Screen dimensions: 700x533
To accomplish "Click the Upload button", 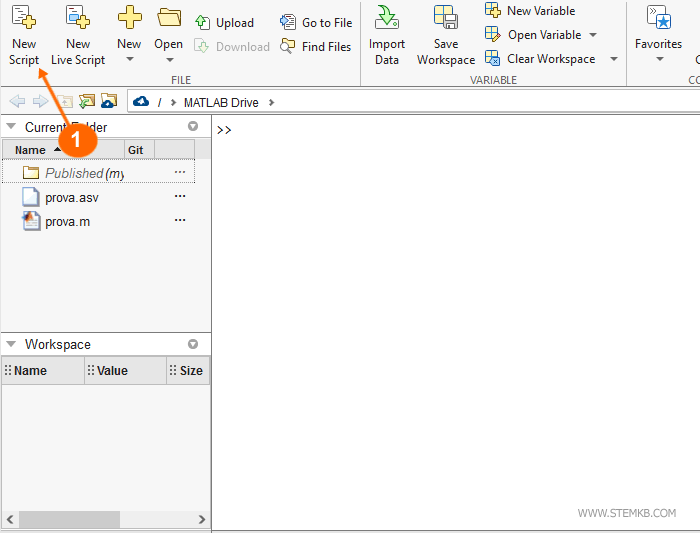I will [x=225, y=23].
